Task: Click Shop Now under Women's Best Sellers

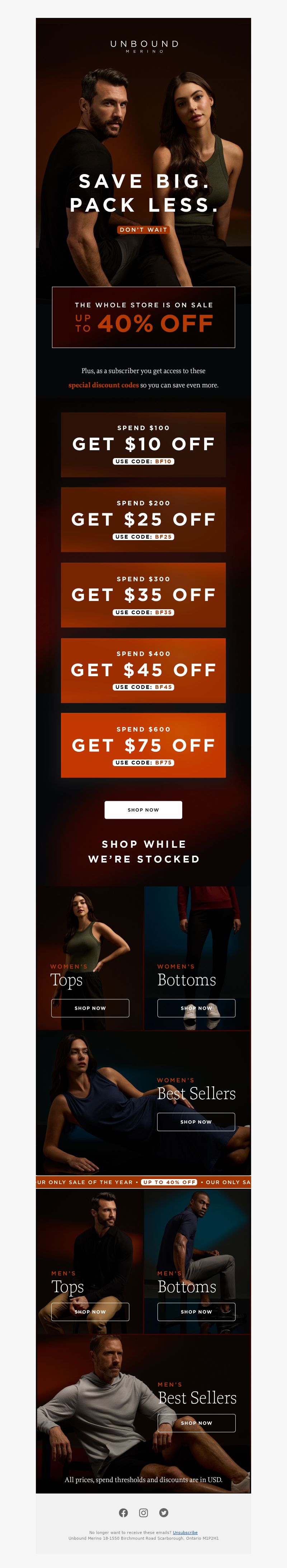Action: click(x=196, y=1122)
